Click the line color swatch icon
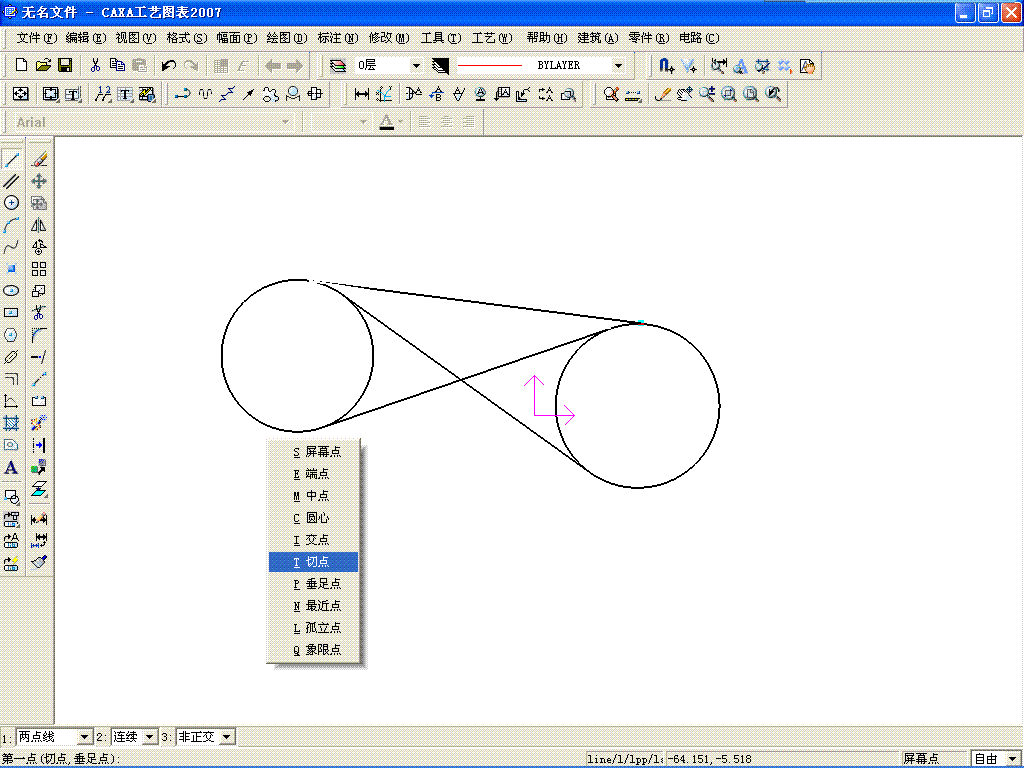The width and height of the screenshot is (1024, 768). tap(440, 65)
